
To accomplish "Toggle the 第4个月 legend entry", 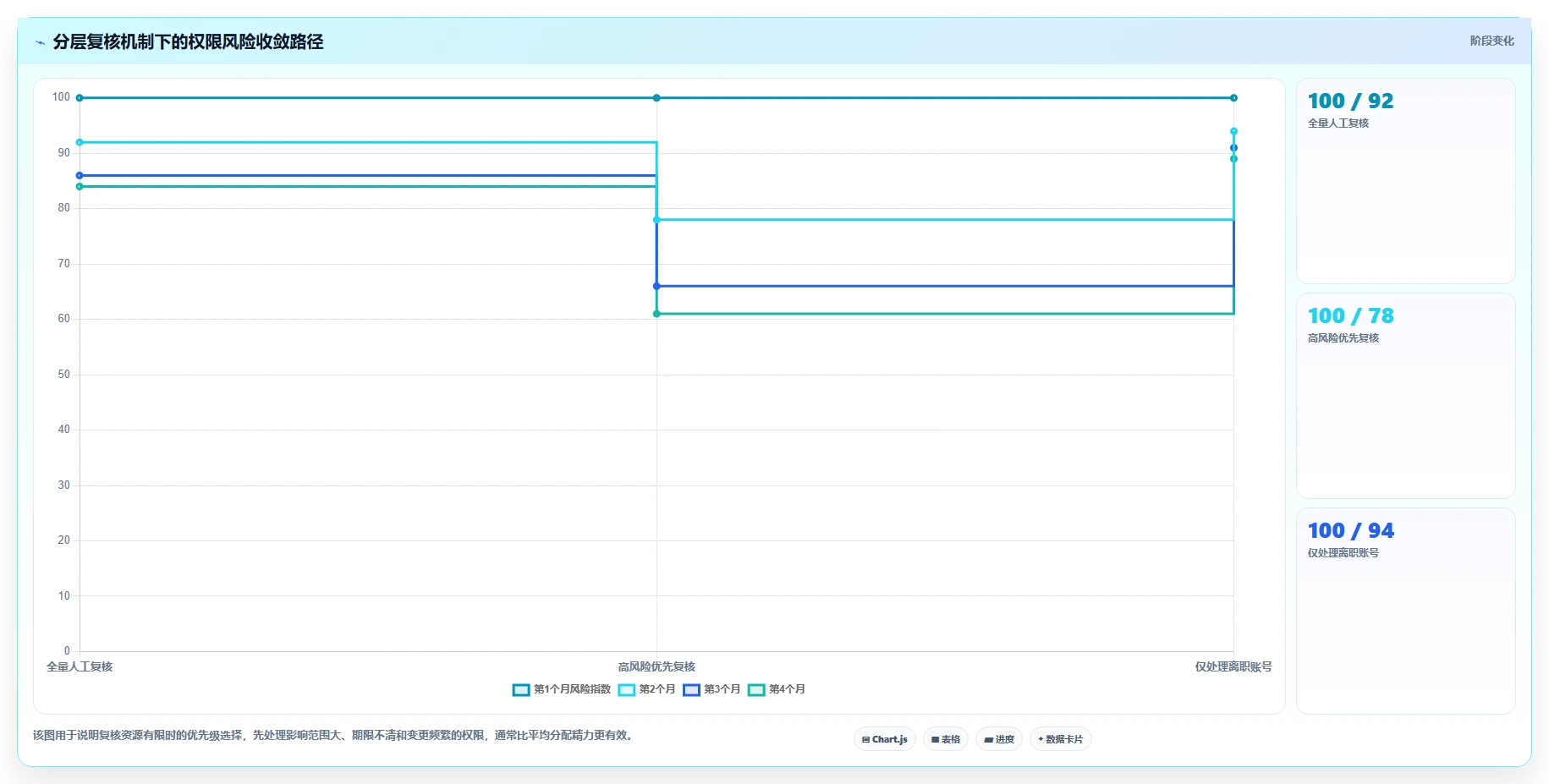I will tap(777, 689).
